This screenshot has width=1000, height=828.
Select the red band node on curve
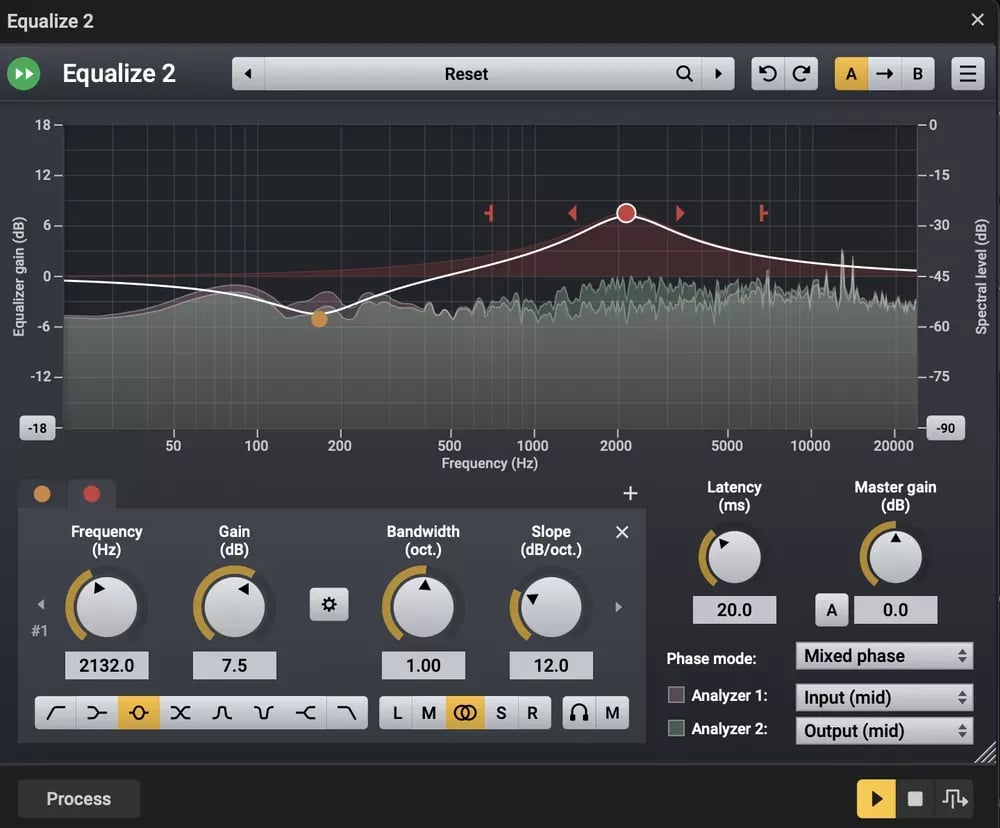pyautogui.click(x=626, y=213)
